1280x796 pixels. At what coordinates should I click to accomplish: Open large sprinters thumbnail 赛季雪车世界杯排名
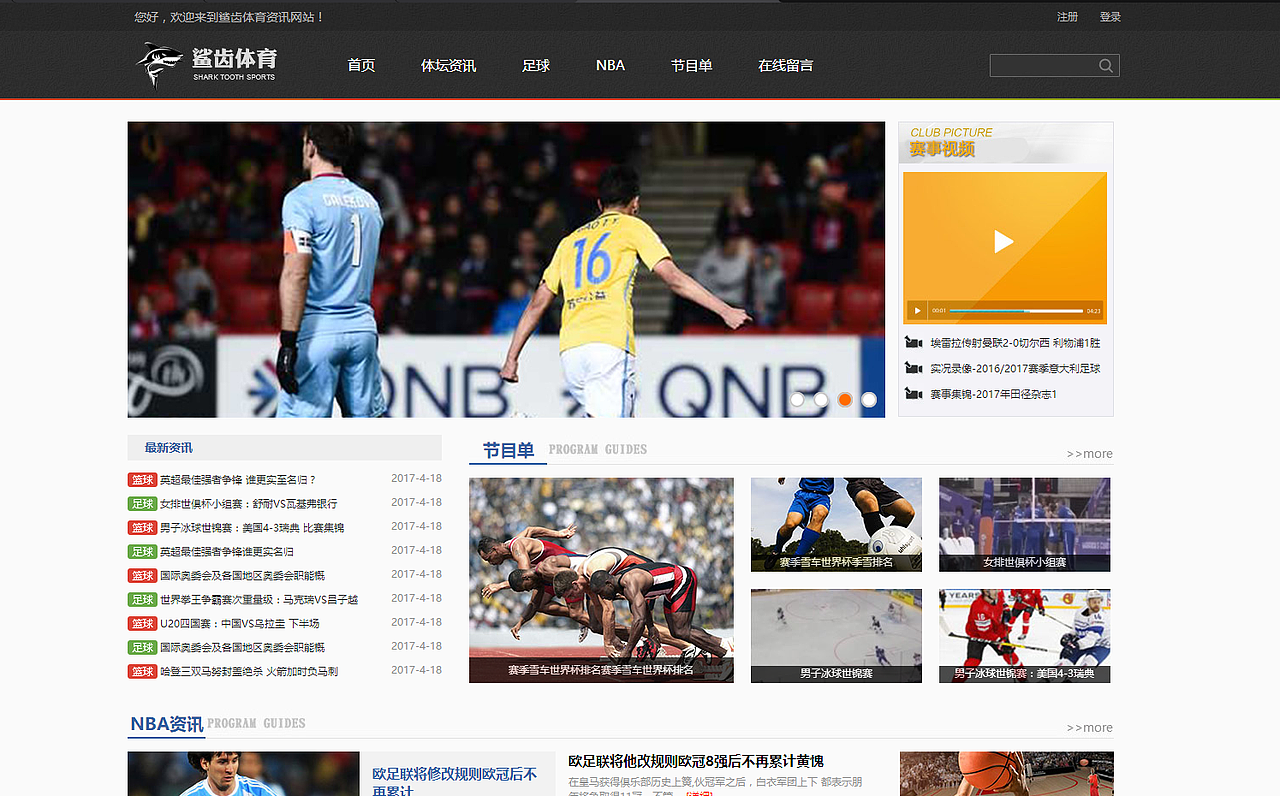pos(601,580)
